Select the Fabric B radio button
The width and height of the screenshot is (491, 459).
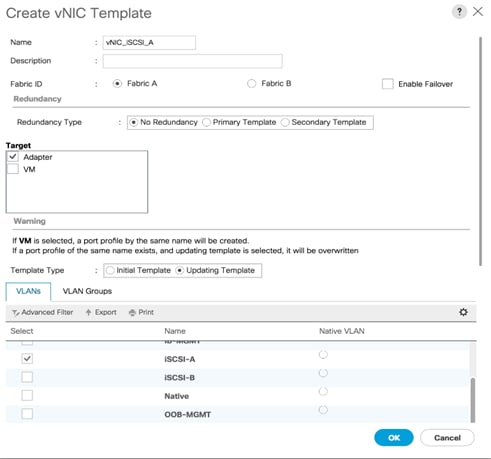pos(252,84)
